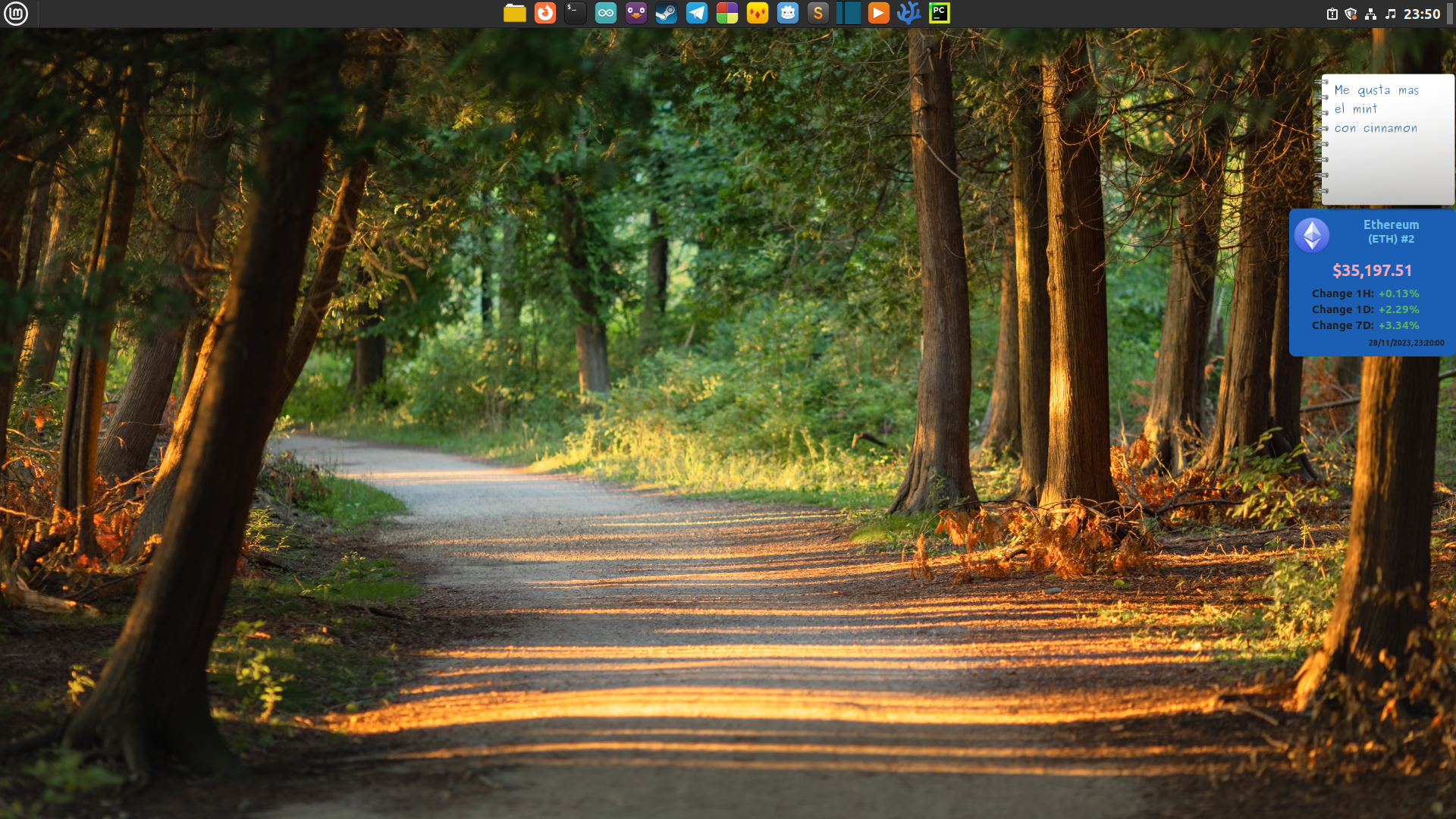Open the Telegram launcher
Screen dimensions: 1456x819
point(696,14)
